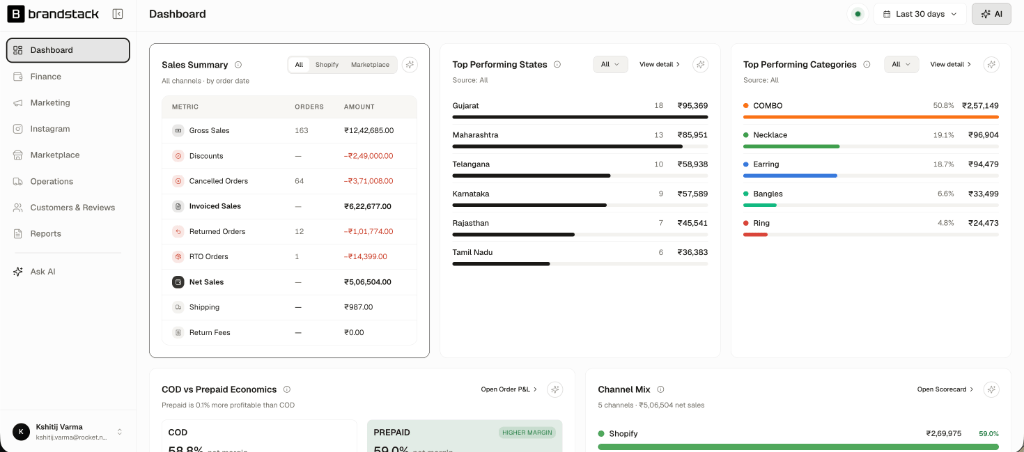Click the HIGHER MARGIN badge
The width and height of the screenshot is (1024, 452).
(526, 432)
